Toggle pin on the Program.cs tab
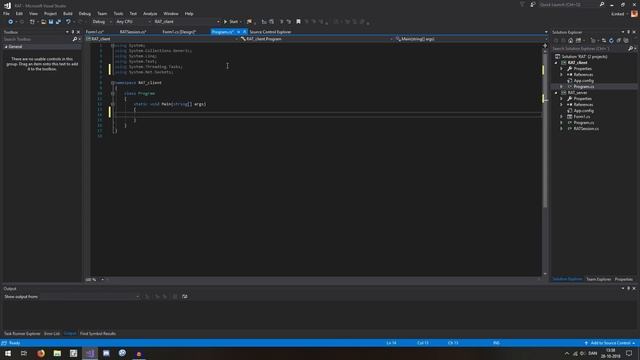Image resolution: width=640 pixels, height=360 pixels. coord(238,32)
